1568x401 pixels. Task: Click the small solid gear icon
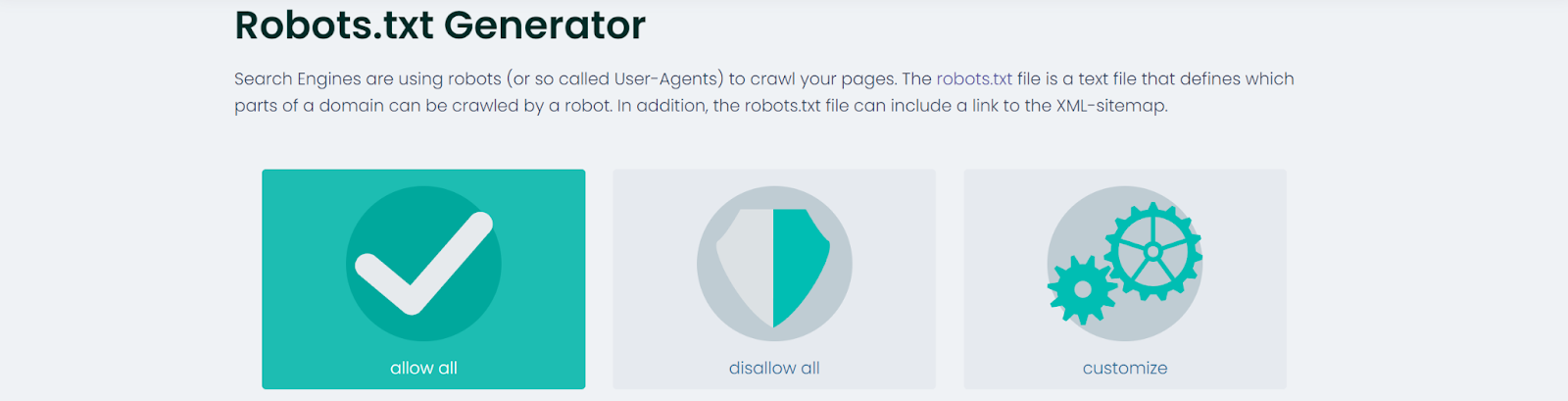point(1082,289)
